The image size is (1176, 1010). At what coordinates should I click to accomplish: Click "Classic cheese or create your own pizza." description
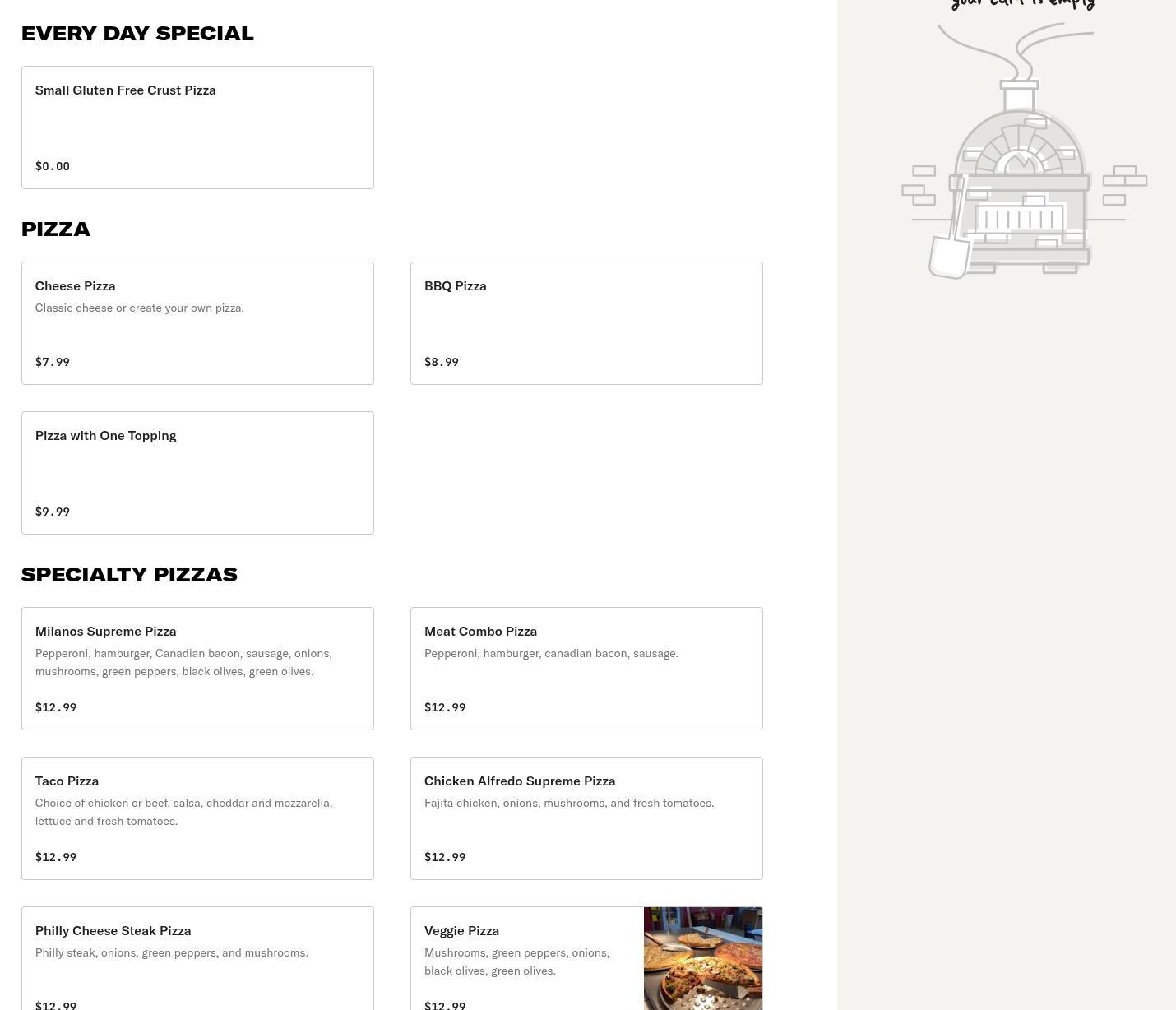(x=140, y=308)
